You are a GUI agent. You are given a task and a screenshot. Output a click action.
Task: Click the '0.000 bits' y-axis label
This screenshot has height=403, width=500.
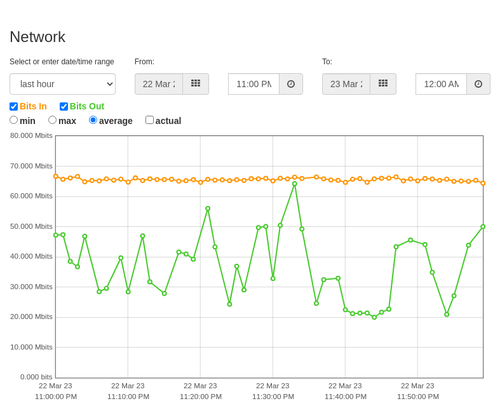point(36,377)
